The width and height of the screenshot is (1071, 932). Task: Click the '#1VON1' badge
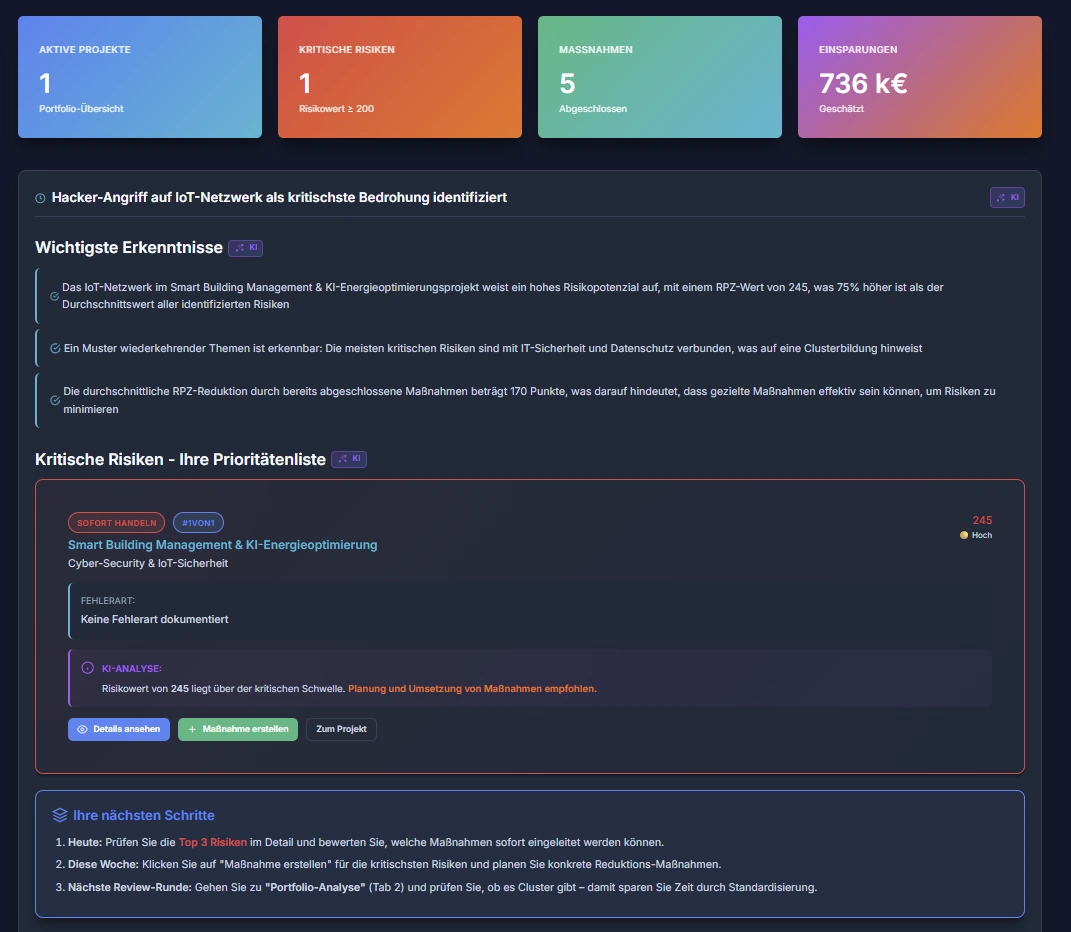click(x=198, y=522)
